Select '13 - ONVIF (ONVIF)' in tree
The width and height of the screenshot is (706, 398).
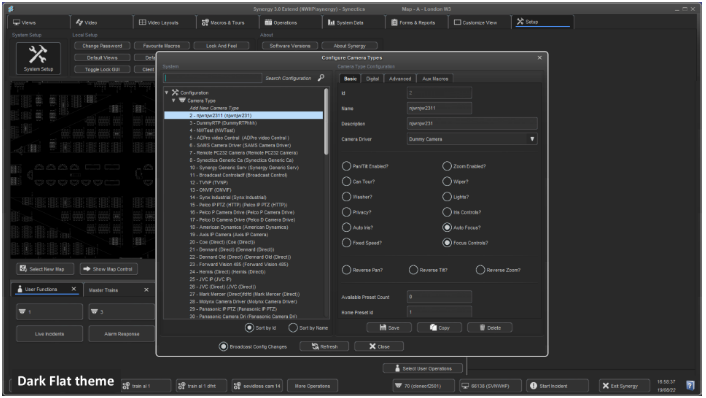[210, 190]
